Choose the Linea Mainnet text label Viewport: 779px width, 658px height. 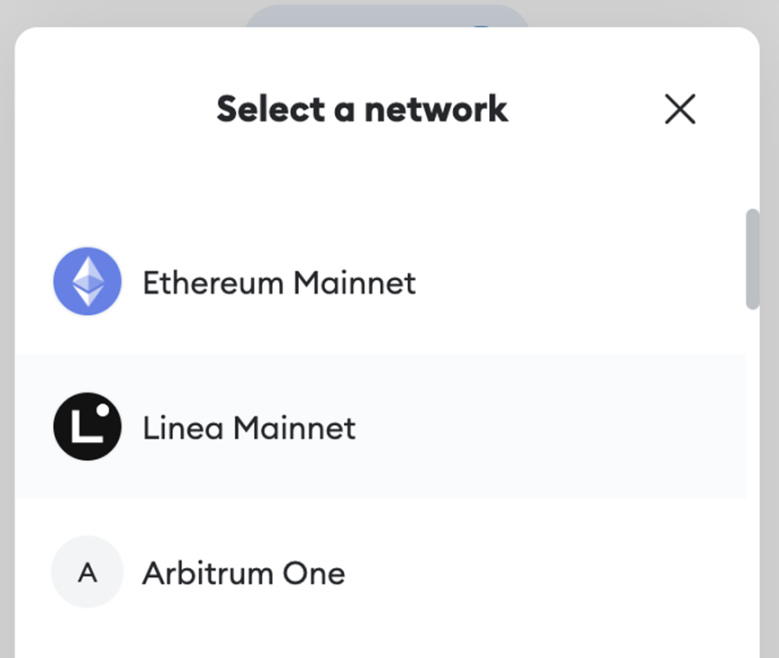[248, 428]
